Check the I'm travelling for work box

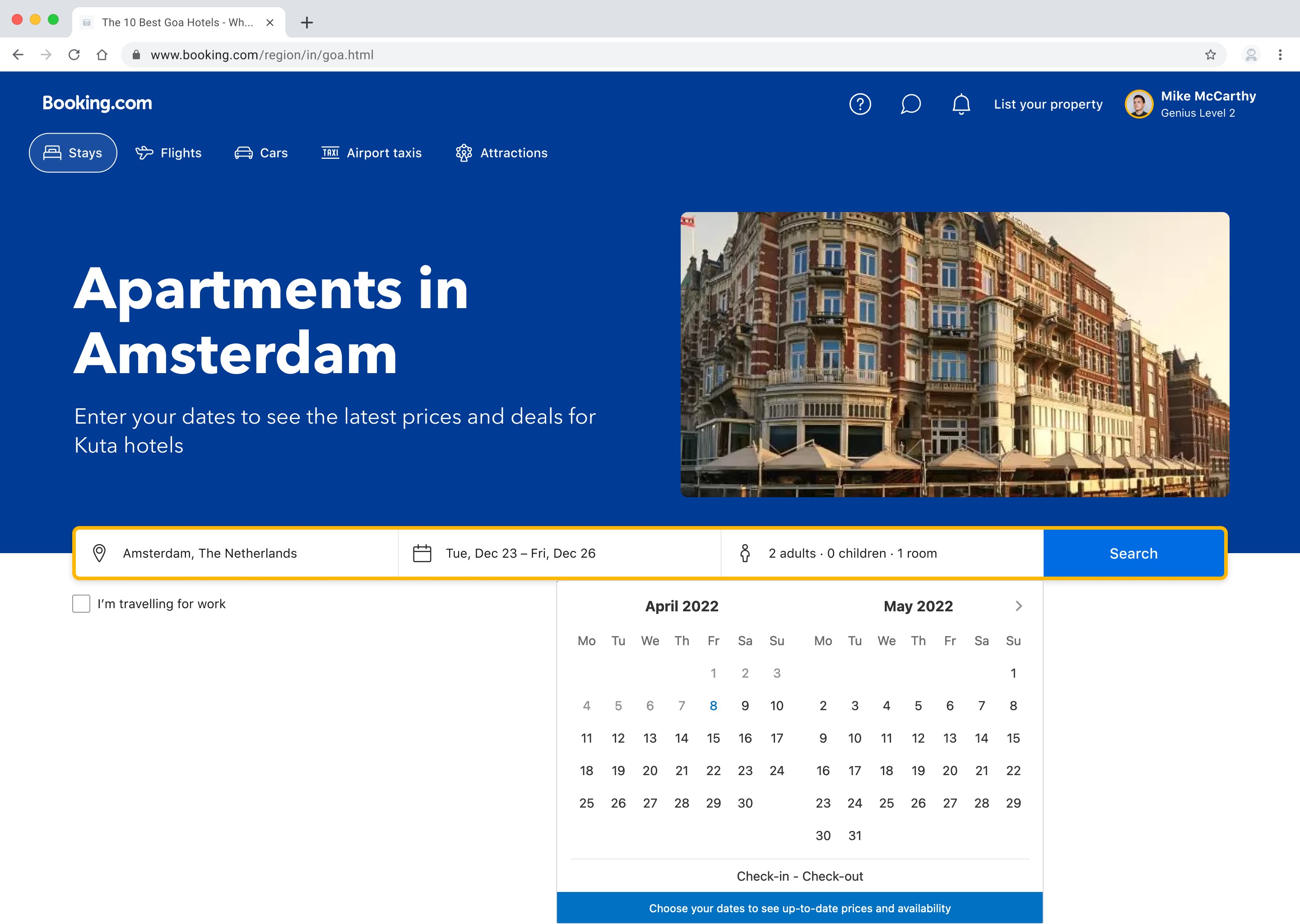[x=81, y=604]
